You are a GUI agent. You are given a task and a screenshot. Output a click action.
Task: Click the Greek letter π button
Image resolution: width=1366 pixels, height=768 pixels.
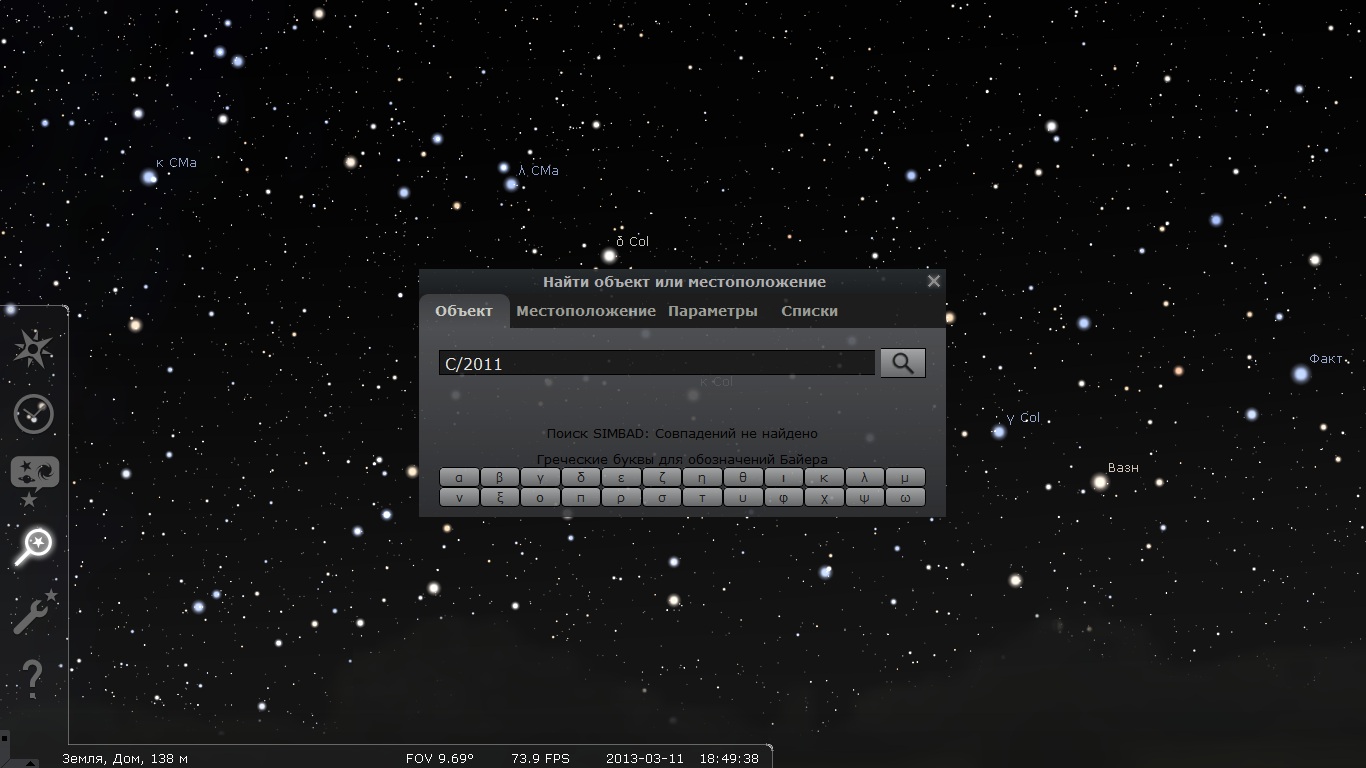click(x=580, y=497)
